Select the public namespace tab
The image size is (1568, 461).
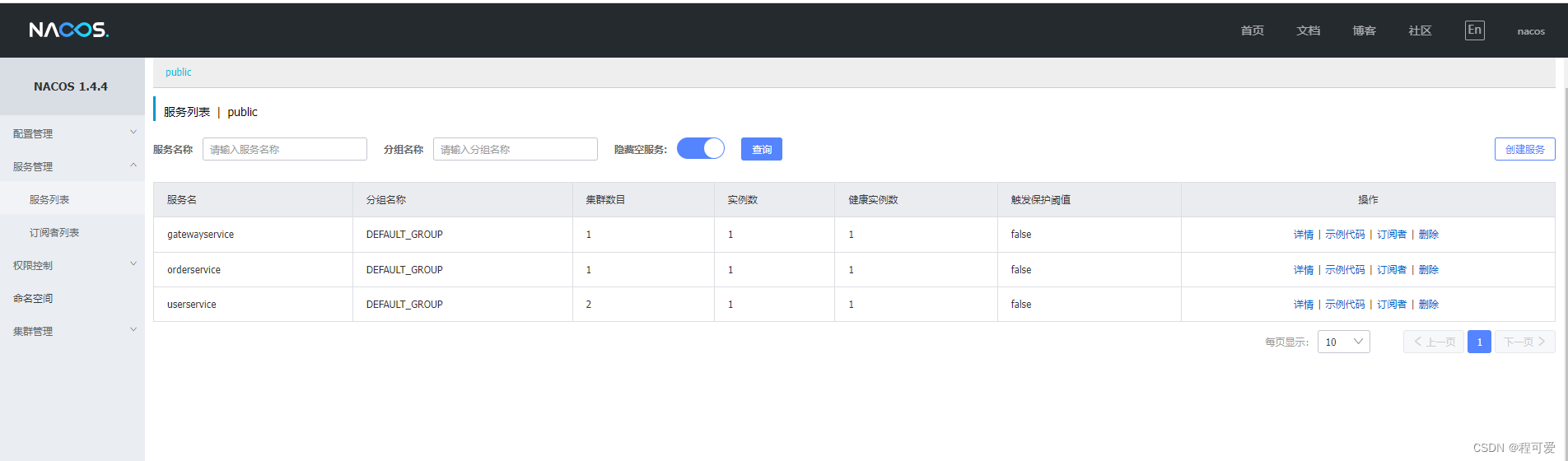(x=178, y=72)
